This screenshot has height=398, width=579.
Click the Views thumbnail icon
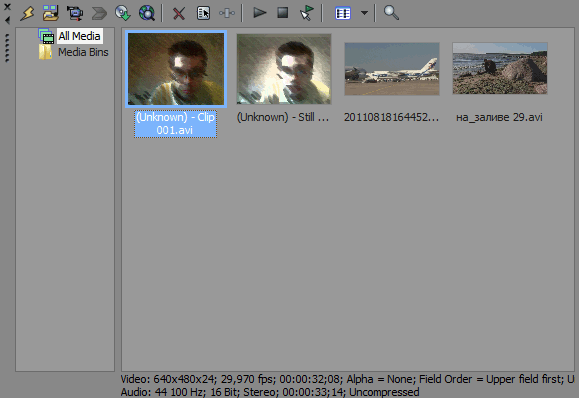(343, 14)
